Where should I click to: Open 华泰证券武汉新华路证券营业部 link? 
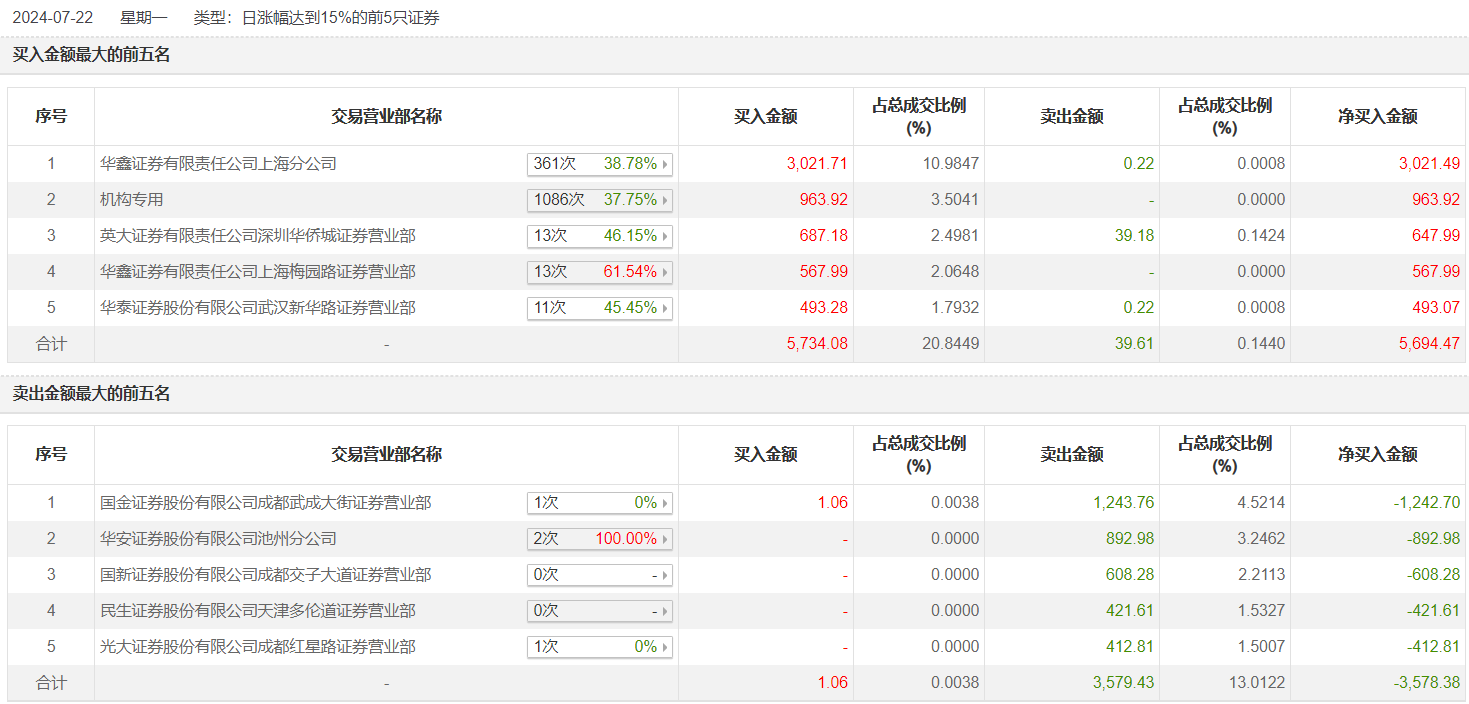[257, 308]
